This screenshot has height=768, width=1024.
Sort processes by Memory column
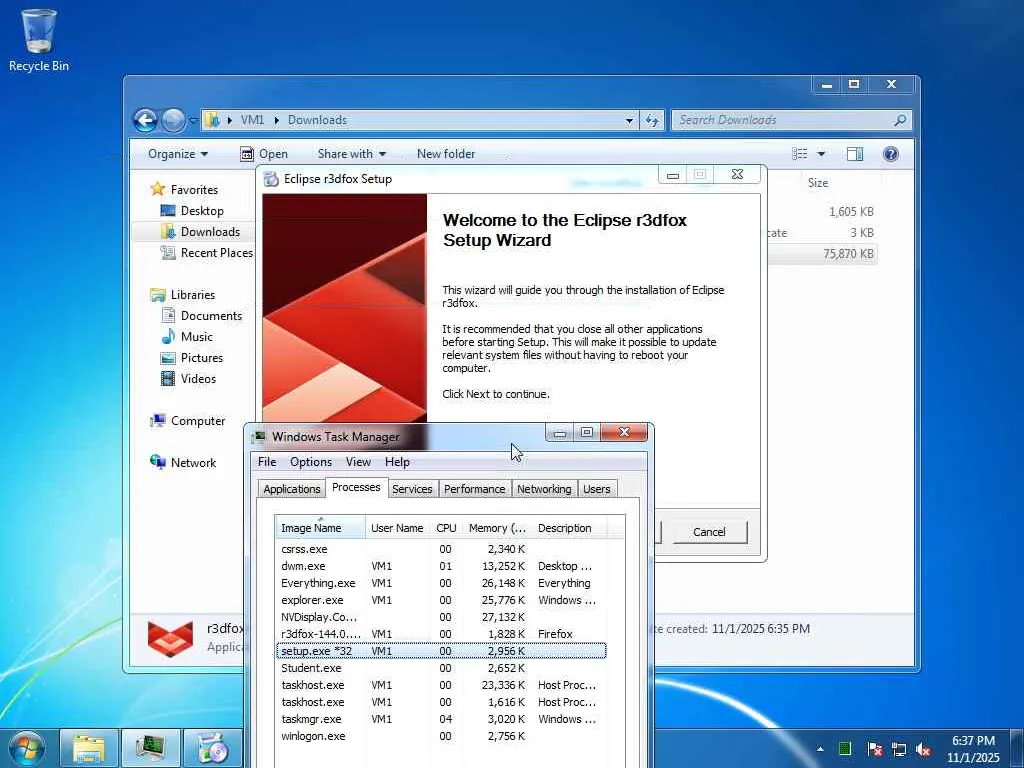497,528
